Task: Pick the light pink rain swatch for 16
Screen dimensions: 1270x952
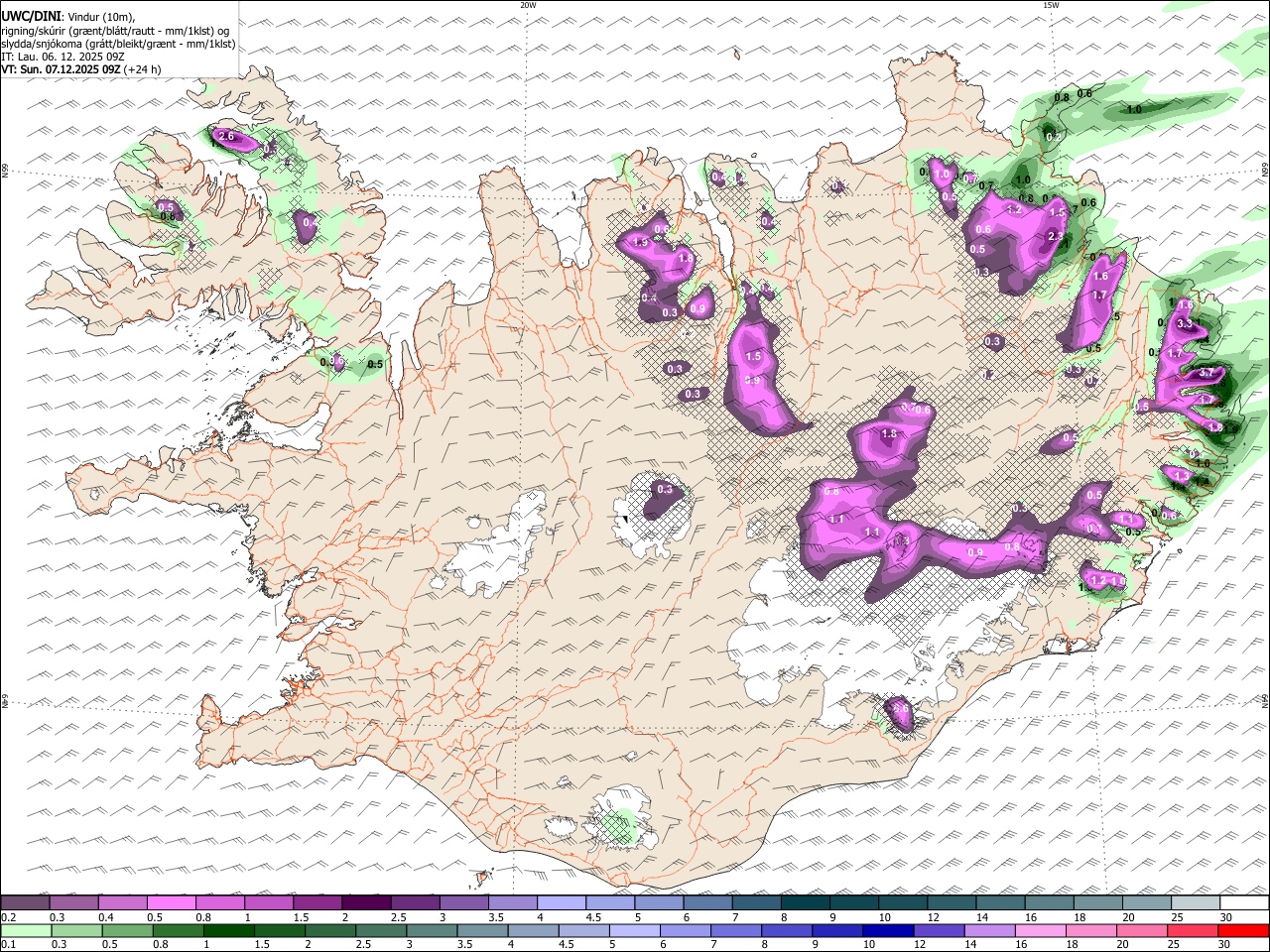Action: [x=1041, y=931]
